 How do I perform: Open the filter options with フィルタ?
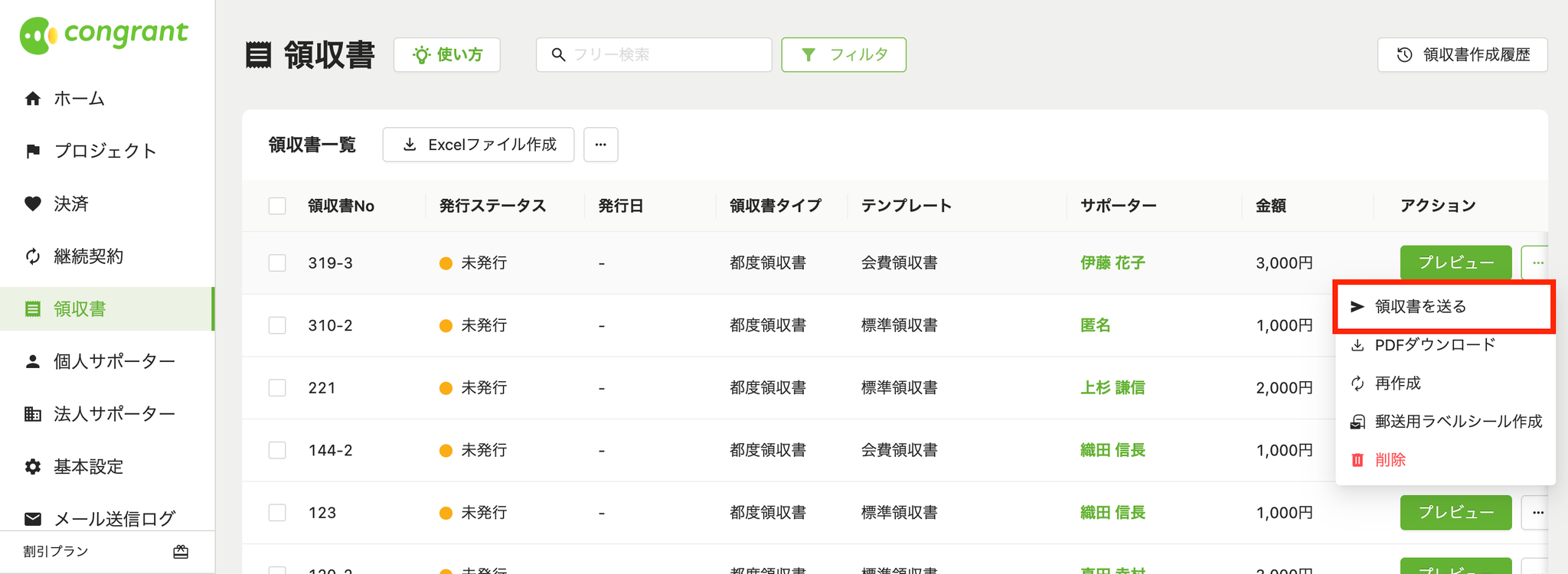coord(844,55)
